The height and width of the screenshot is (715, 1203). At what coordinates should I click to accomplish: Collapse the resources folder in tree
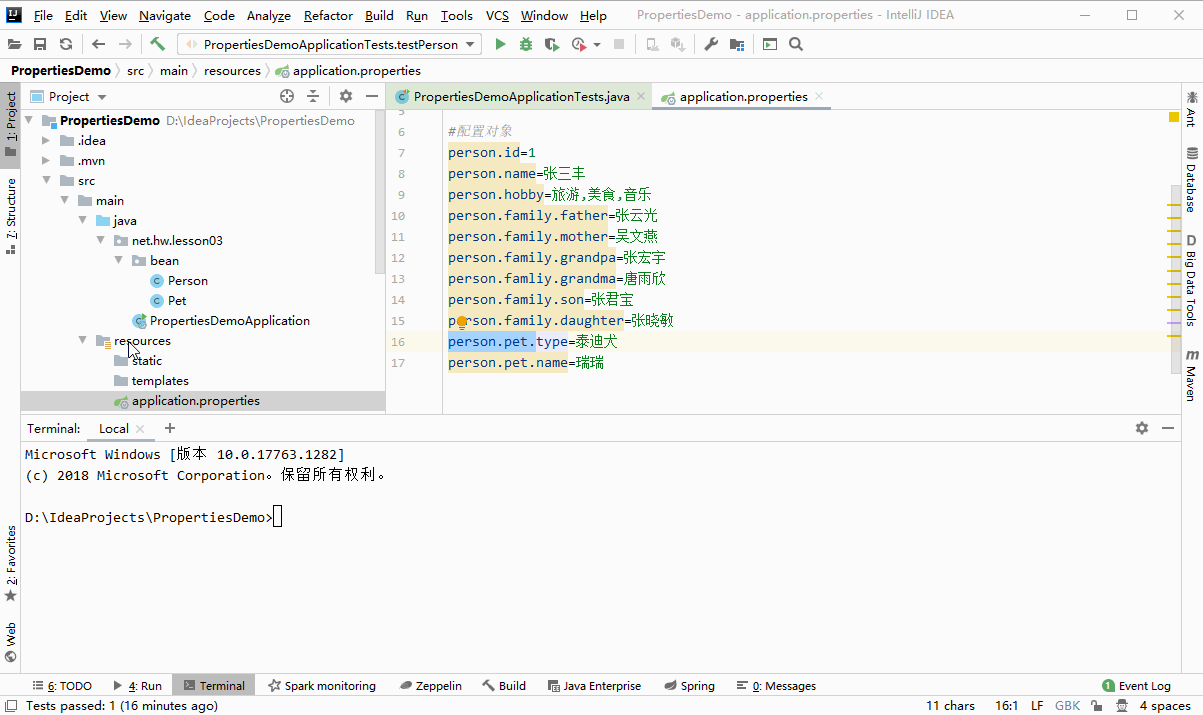pyautogui.click(x=84, y=341)
